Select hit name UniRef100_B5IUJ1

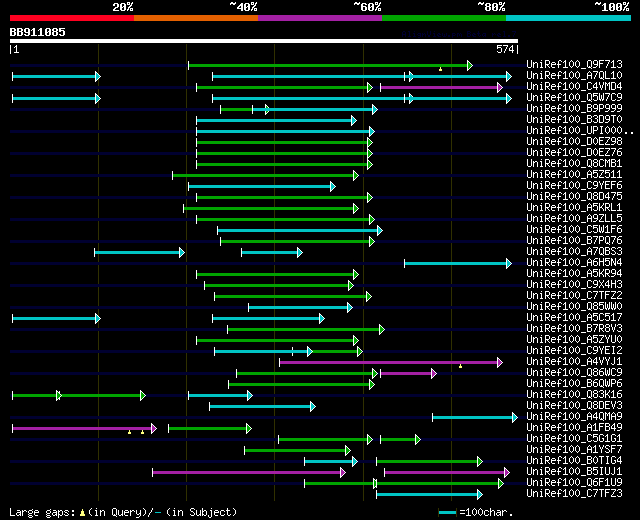574,472
